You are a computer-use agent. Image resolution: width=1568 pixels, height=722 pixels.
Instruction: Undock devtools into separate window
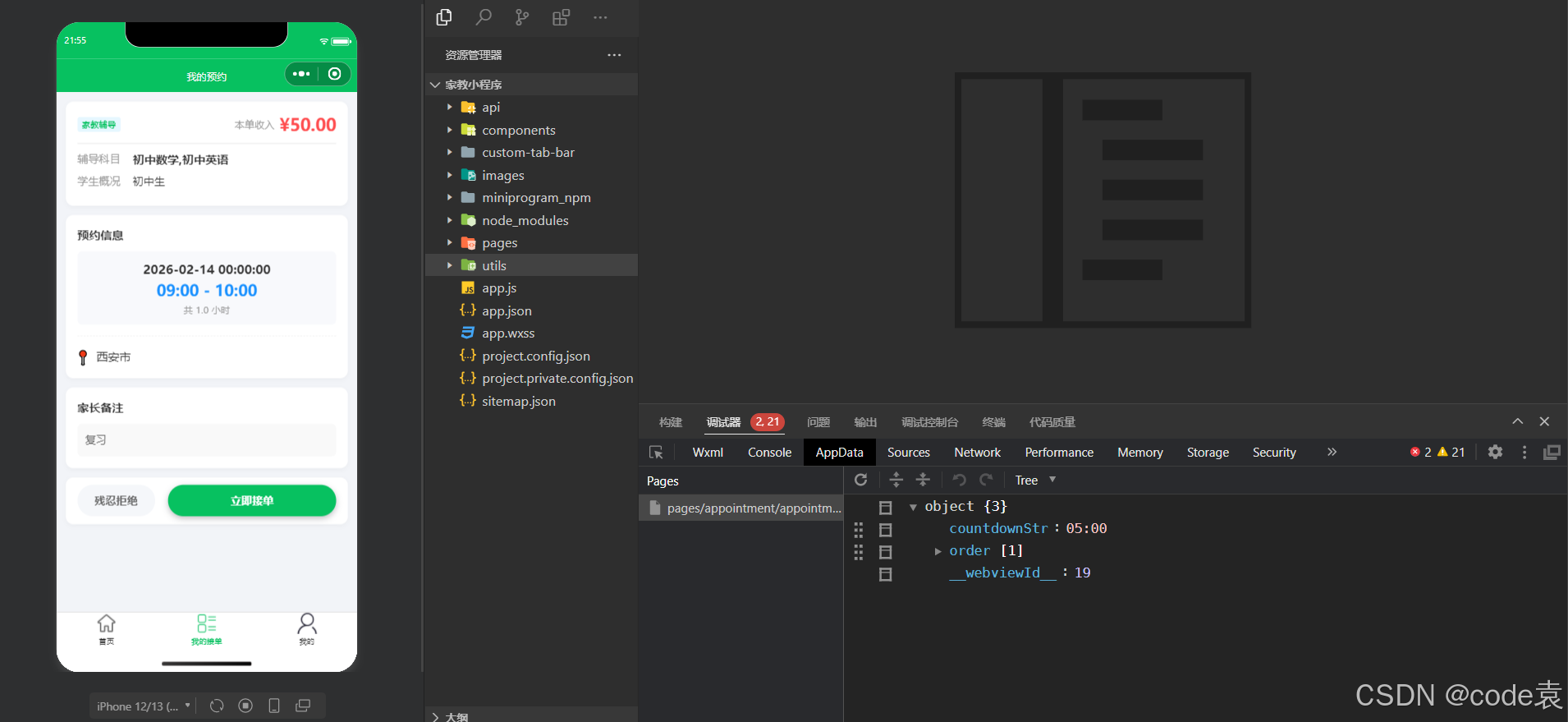coord(1552,453)
